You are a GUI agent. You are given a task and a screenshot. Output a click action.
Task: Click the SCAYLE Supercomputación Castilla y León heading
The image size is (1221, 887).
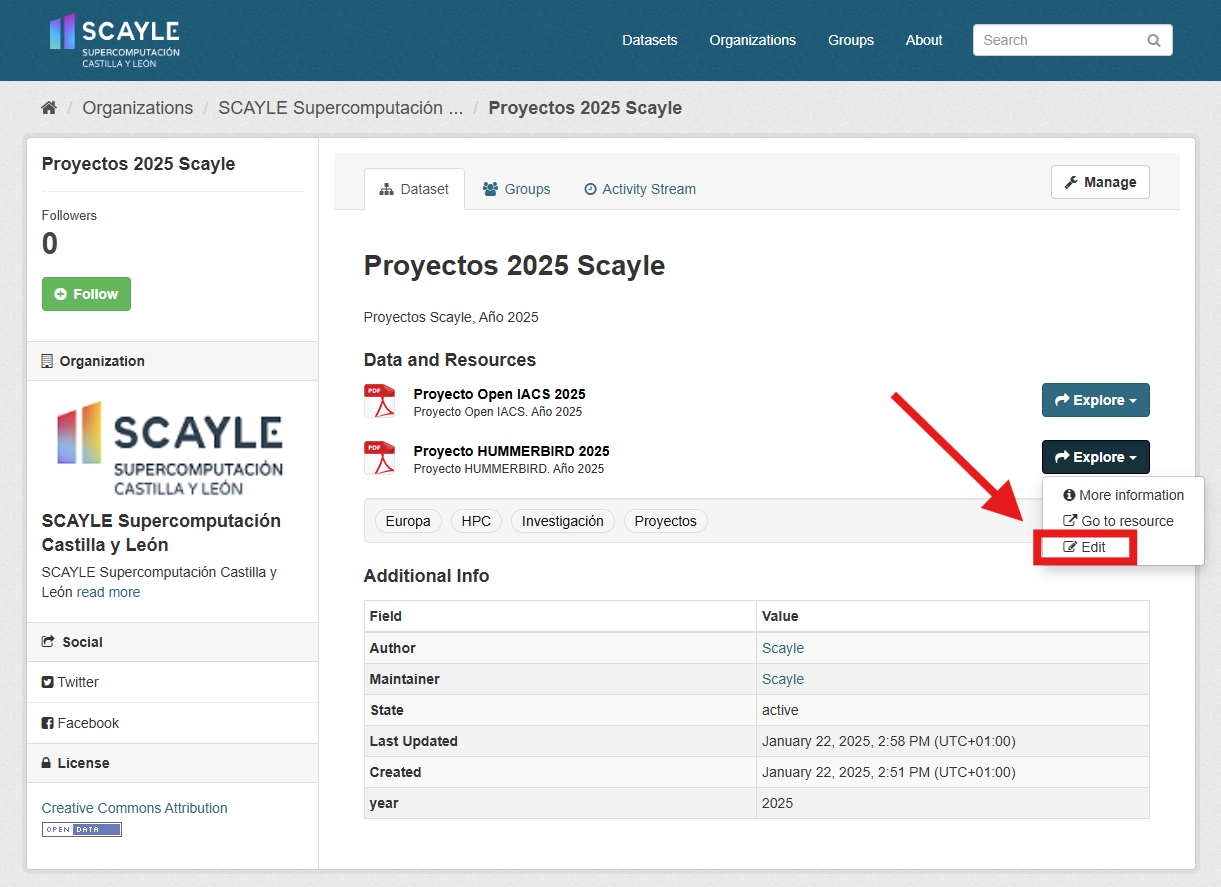161,533
